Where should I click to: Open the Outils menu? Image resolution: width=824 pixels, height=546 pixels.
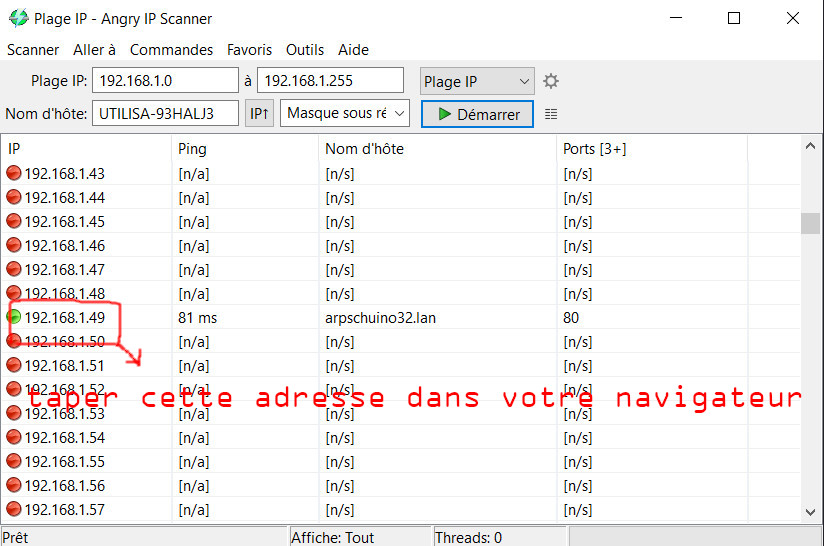[305, 49]
